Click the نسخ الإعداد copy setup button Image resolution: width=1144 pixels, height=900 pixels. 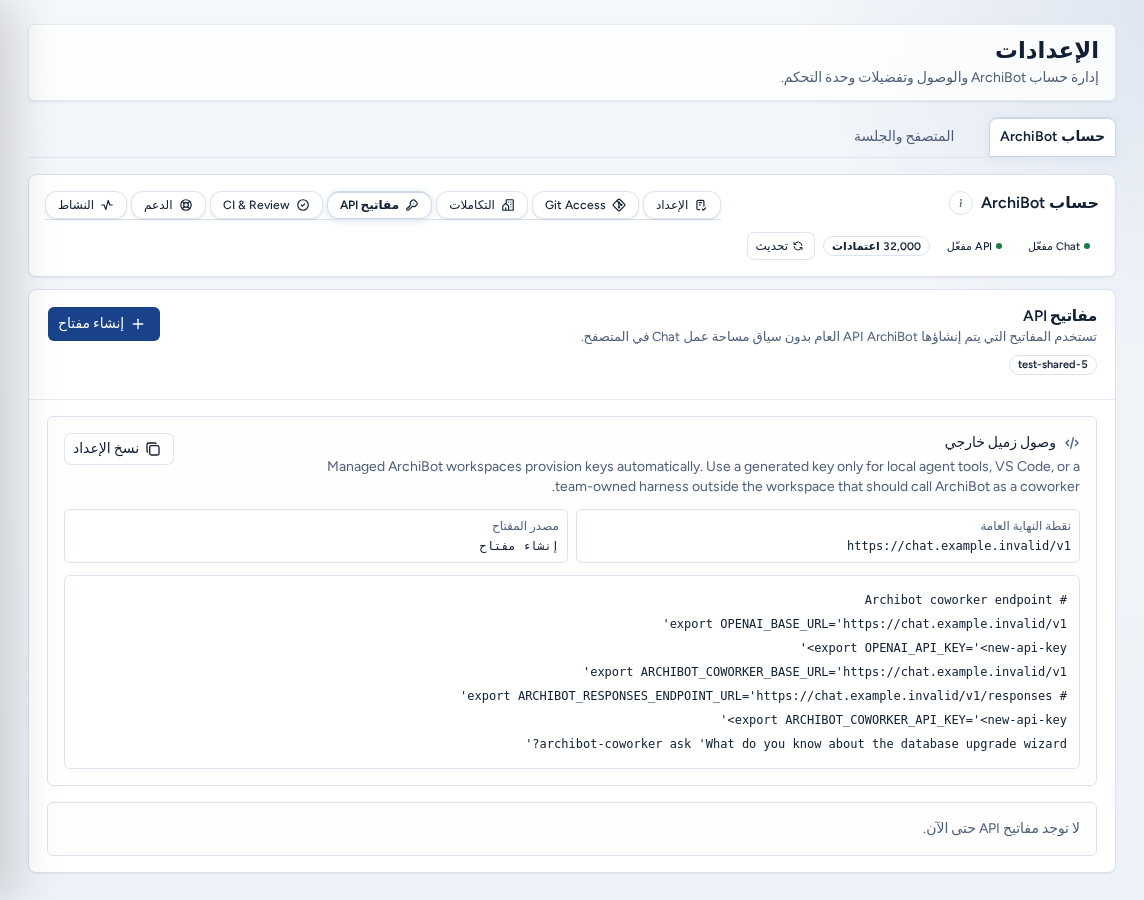click(119, 449)
